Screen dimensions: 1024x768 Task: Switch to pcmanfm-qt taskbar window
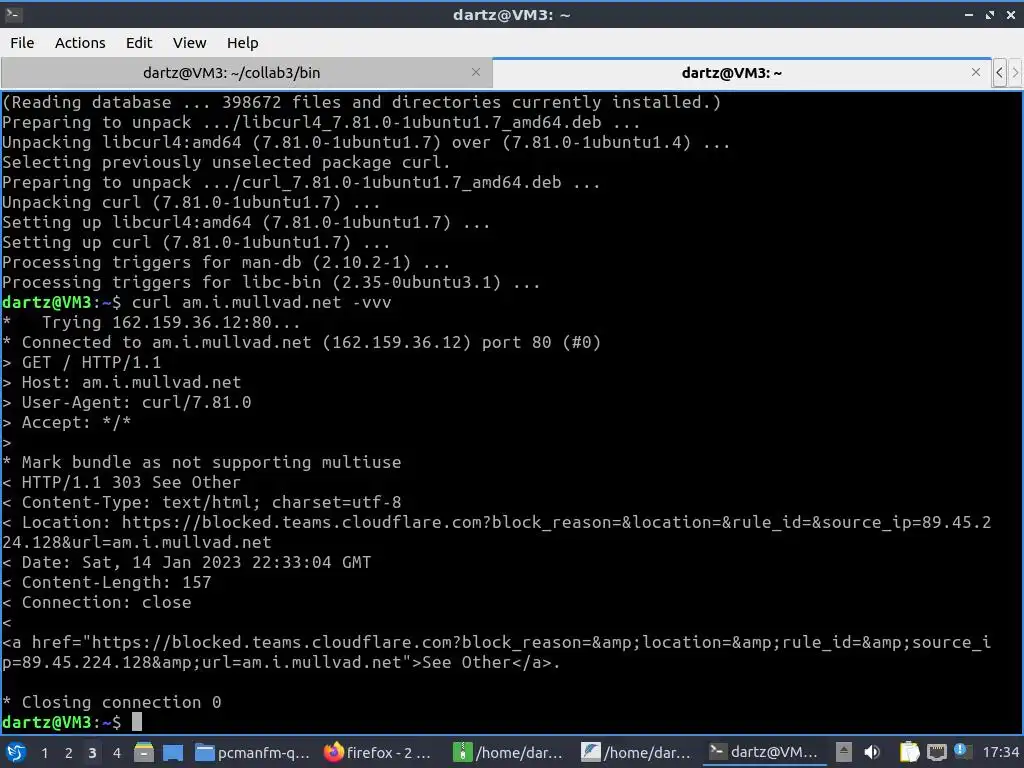(253, 752)
